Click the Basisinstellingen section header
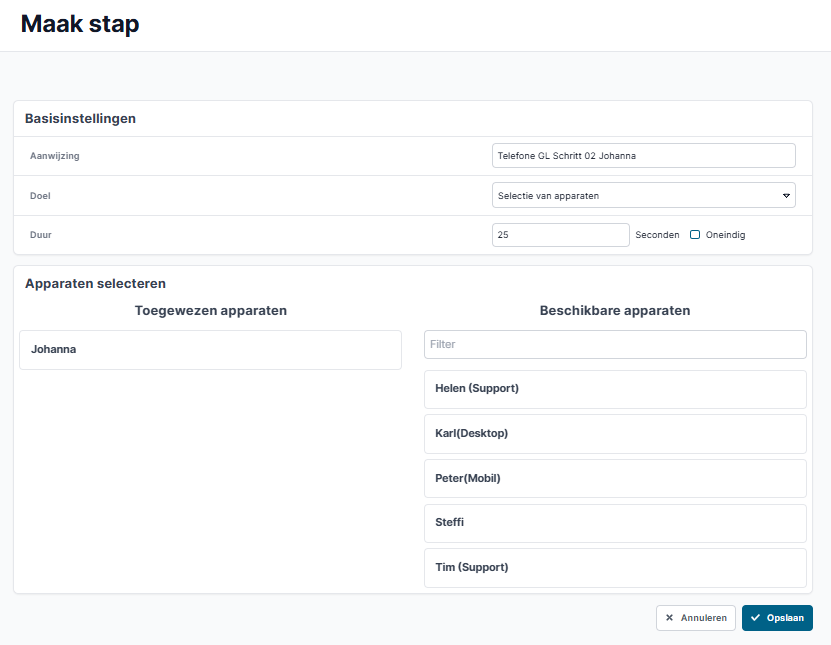The height and width of the screenshot is (645, 831). coord(81,118)
